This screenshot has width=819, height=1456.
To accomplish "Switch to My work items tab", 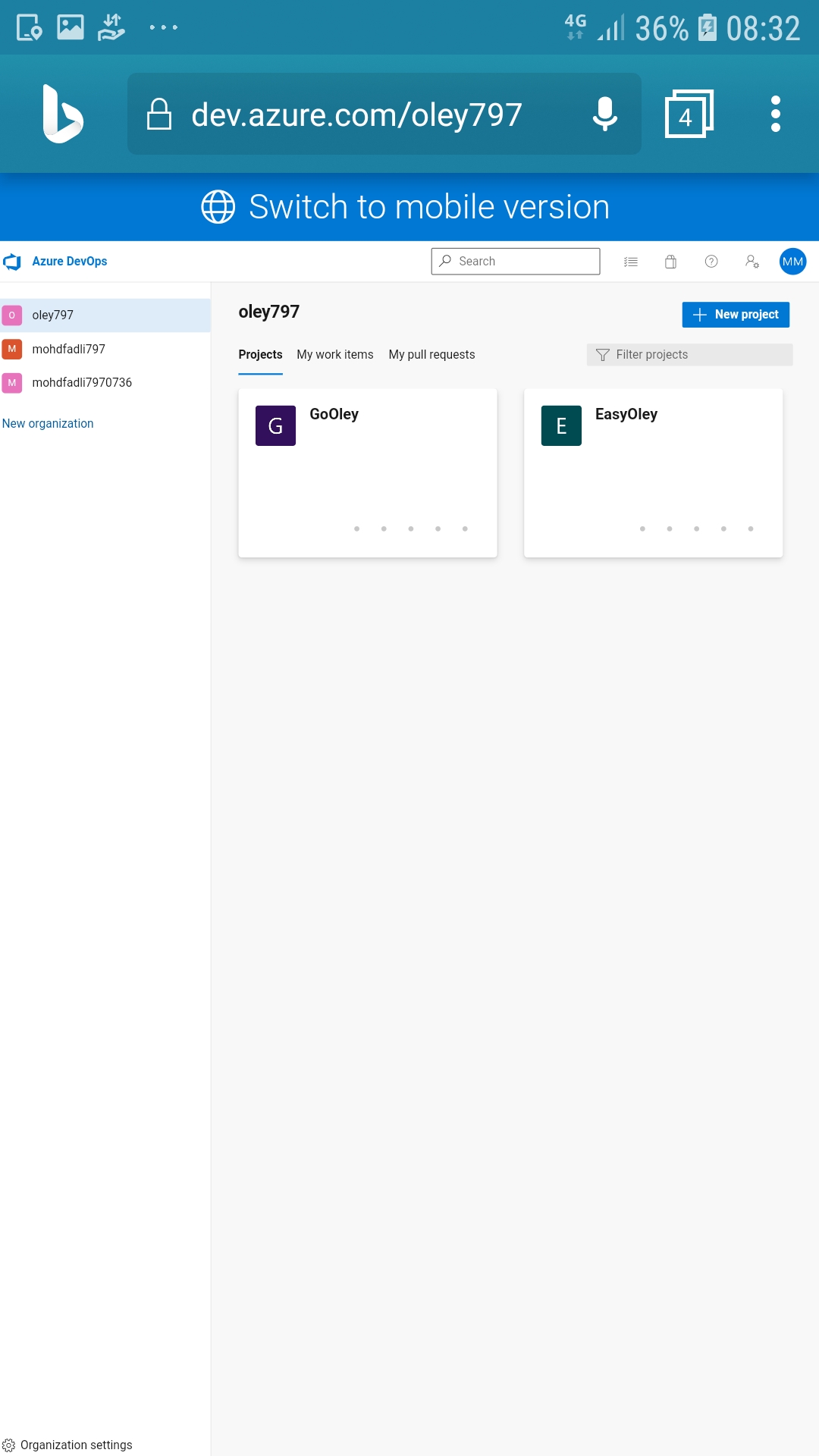I will click(x=335, y=355).
